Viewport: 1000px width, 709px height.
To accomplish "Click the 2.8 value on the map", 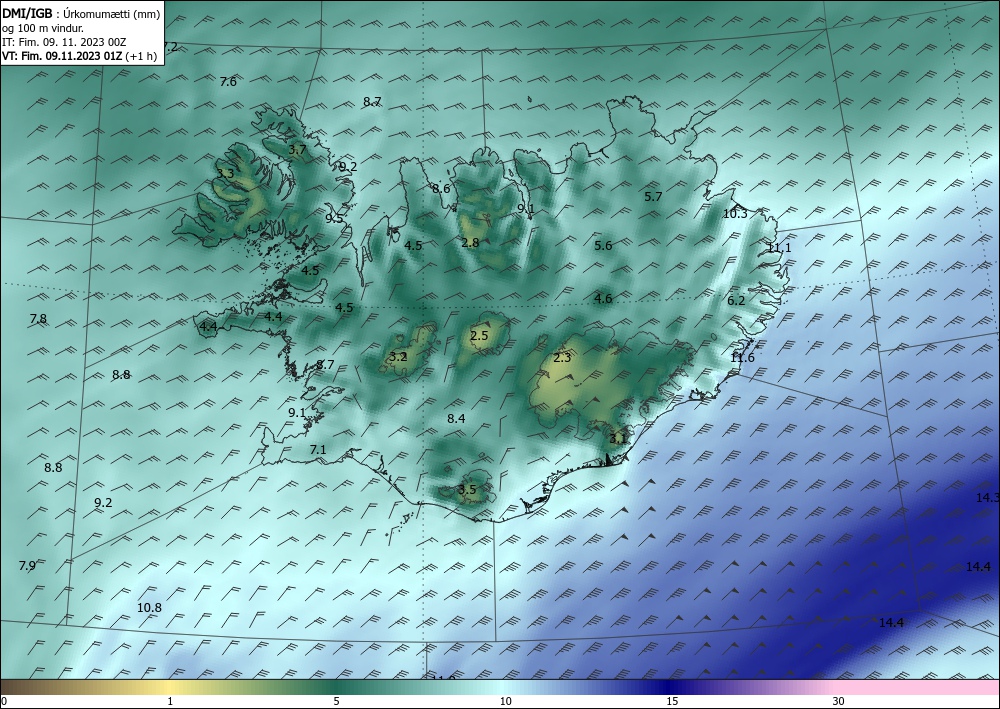I will [470, 242].
